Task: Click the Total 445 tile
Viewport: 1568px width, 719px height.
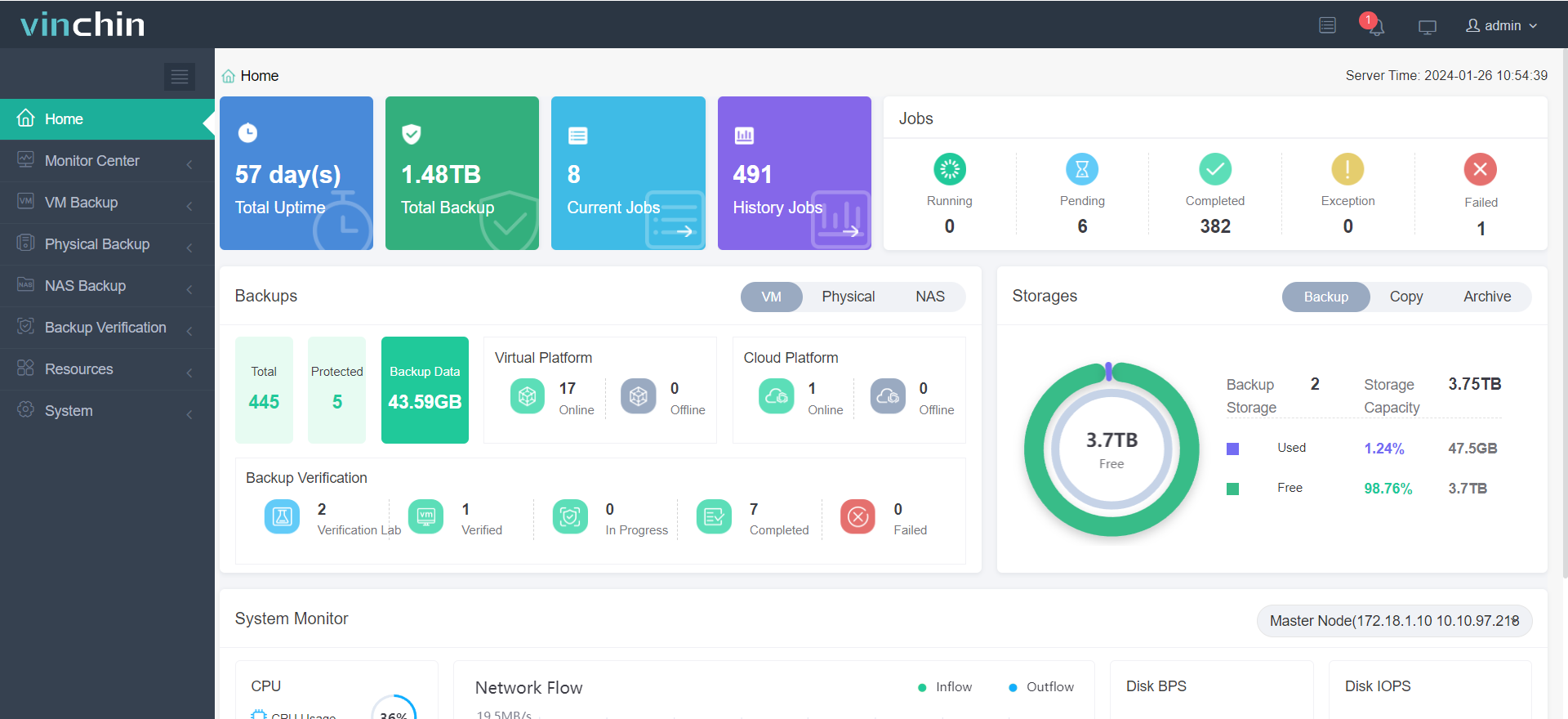Action: pos(264,390)
